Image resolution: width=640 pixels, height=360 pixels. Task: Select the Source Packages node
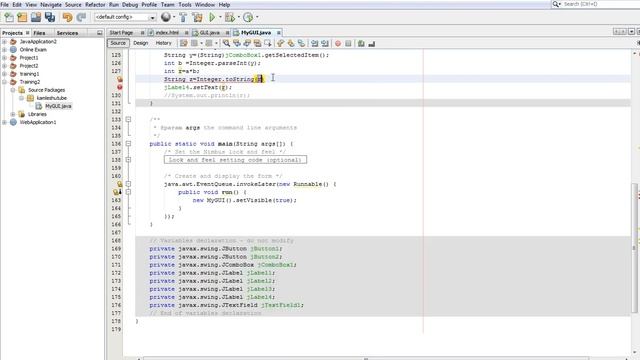click(46, 90)
